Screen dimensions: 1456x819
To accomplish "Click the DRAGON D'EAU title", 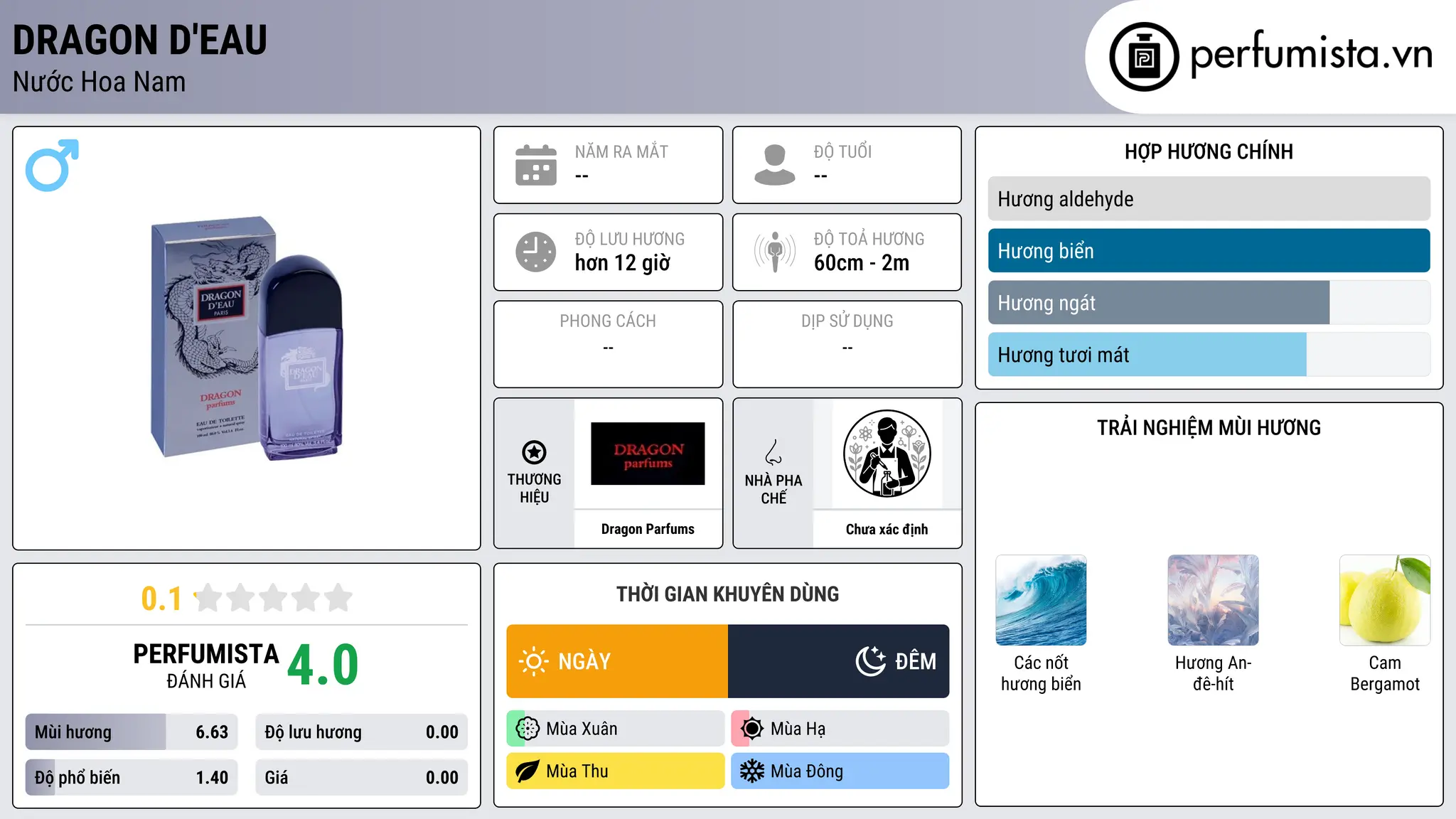I will point(140,41).
